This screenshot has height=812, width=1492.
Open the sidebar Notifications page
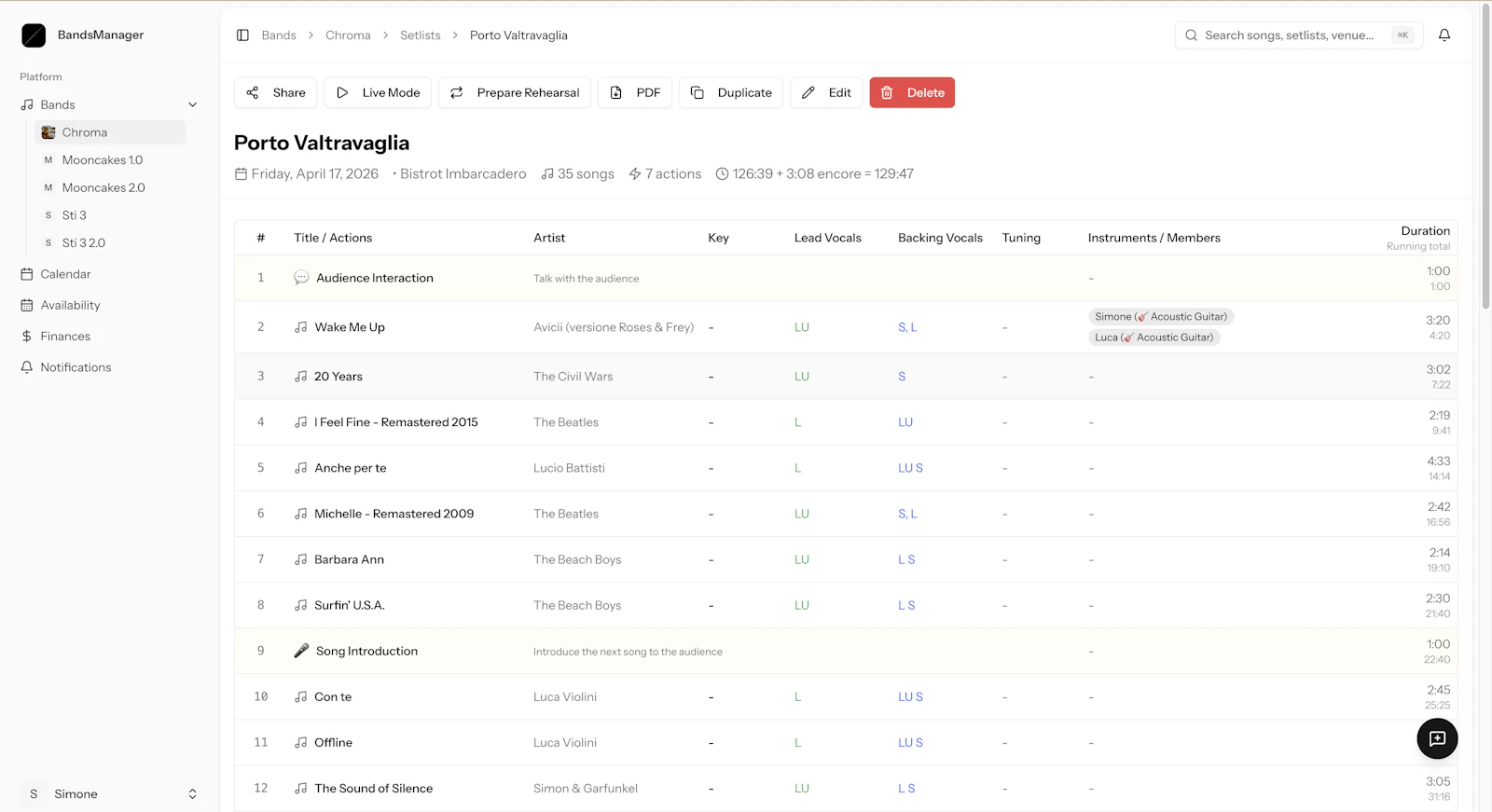[x=110, y=367]
